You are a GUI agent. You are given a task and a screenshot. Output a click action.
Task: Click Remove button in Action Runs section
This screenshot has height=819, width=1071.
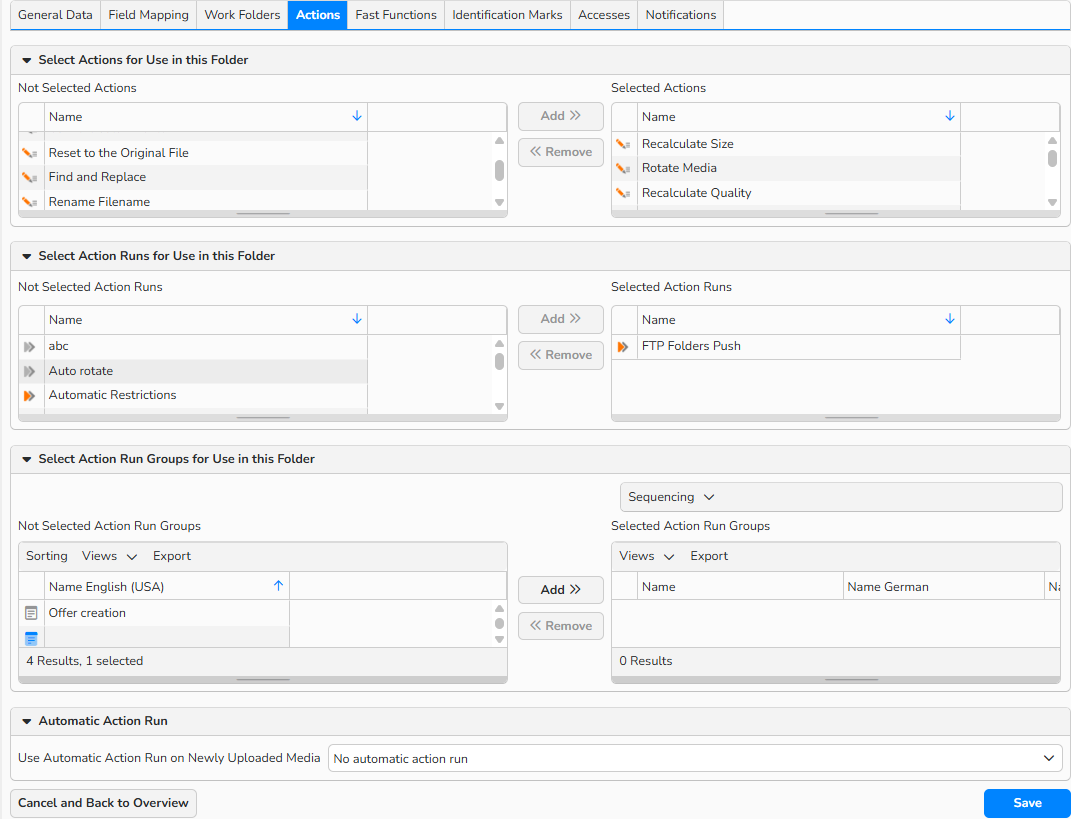(x=561, y=355)
